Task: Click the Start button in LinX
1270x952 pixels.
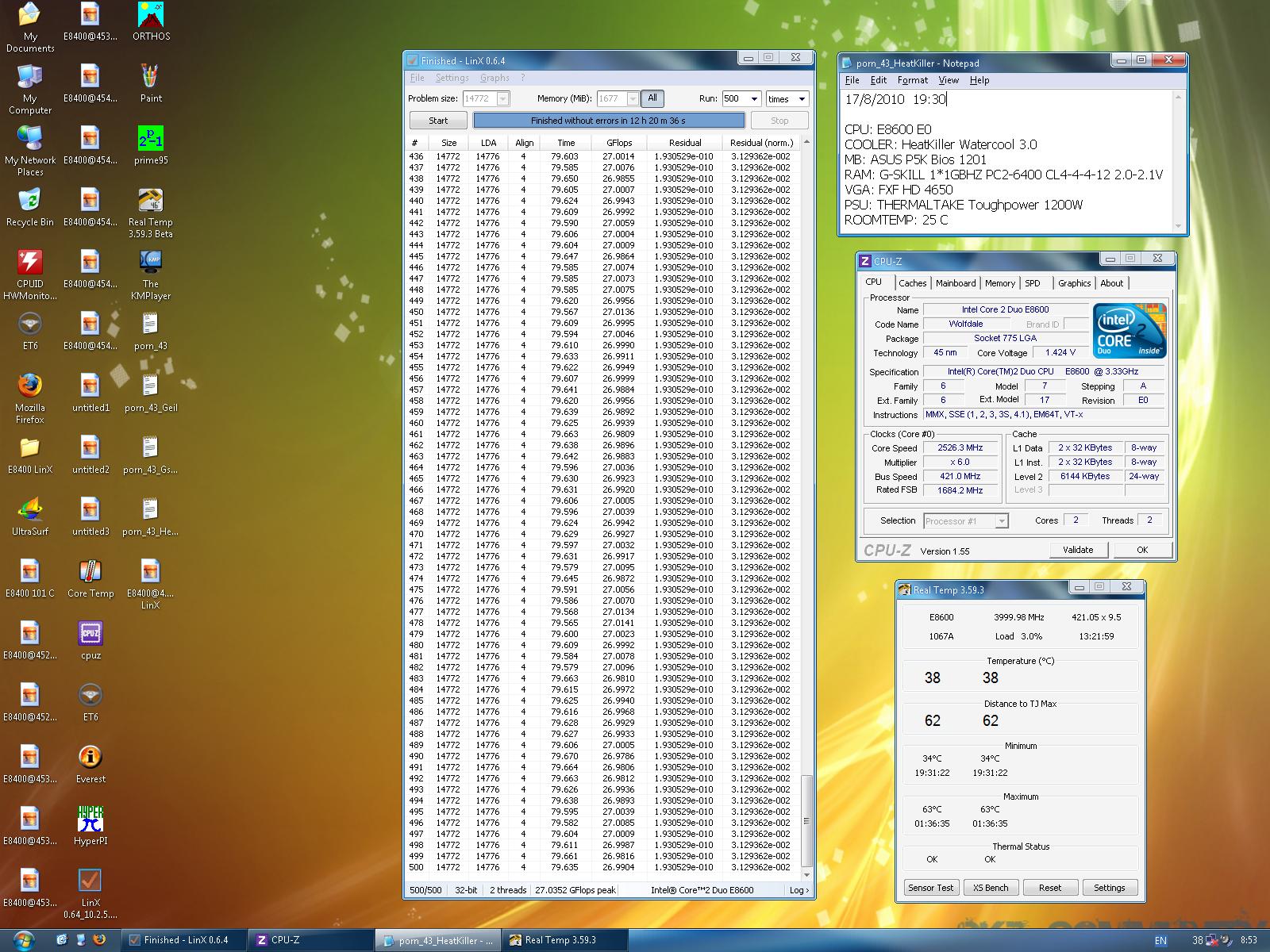Action: [x=438, y=121]
